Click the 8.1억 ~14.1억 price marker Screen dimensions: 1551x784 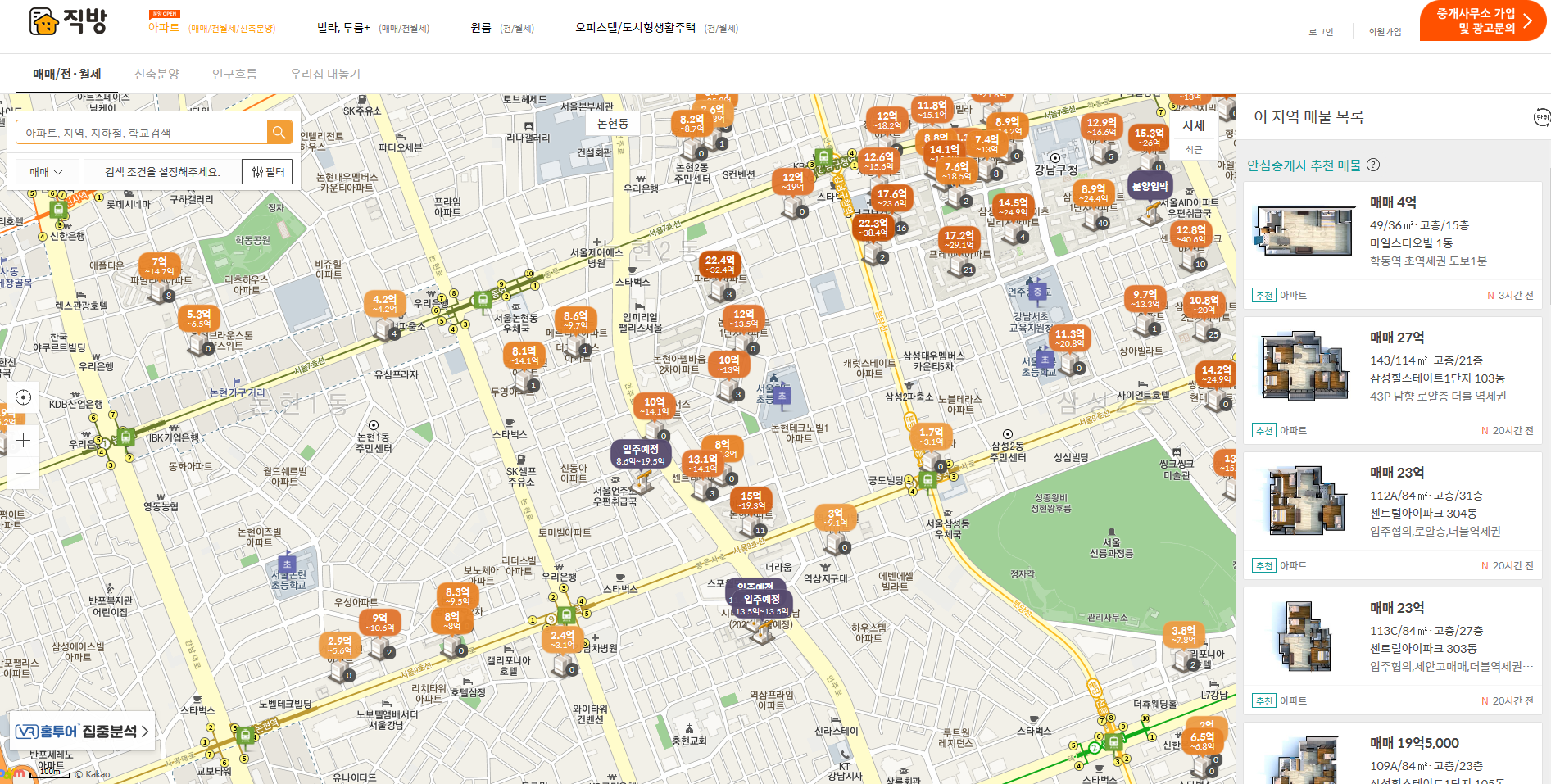(524, 356)
